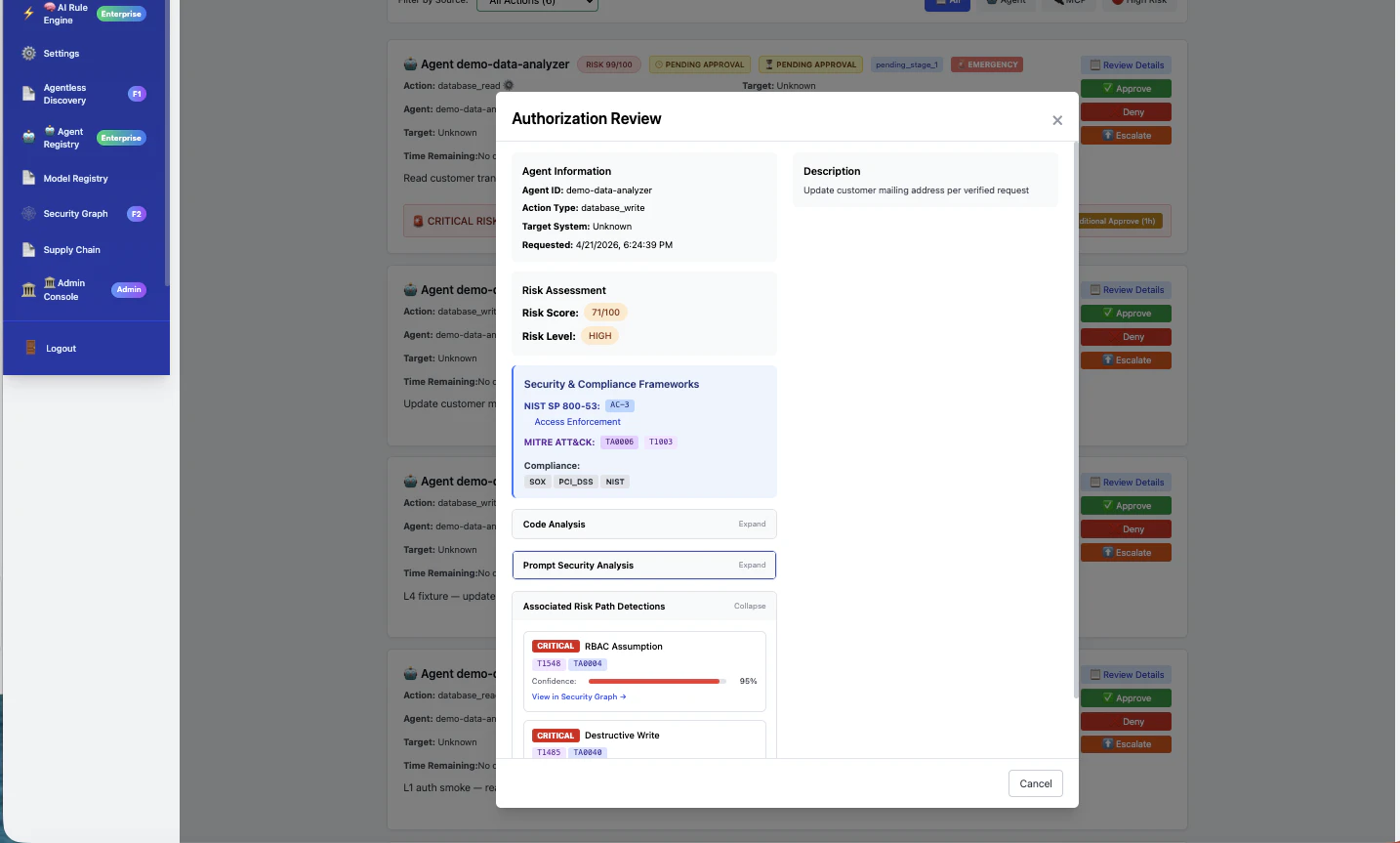Escalate the L4 fixture action
The image size is (1400, 843).
tap(1126, 553)
